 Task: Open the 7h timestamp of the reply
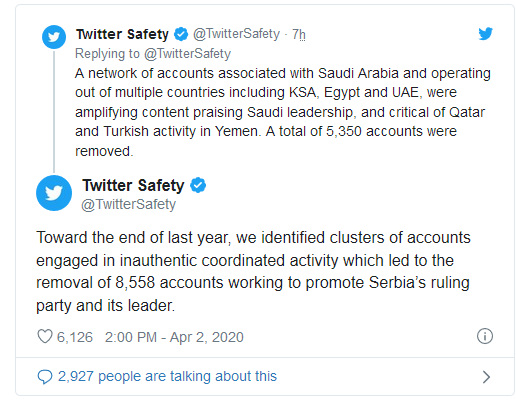tap(299, 34)
